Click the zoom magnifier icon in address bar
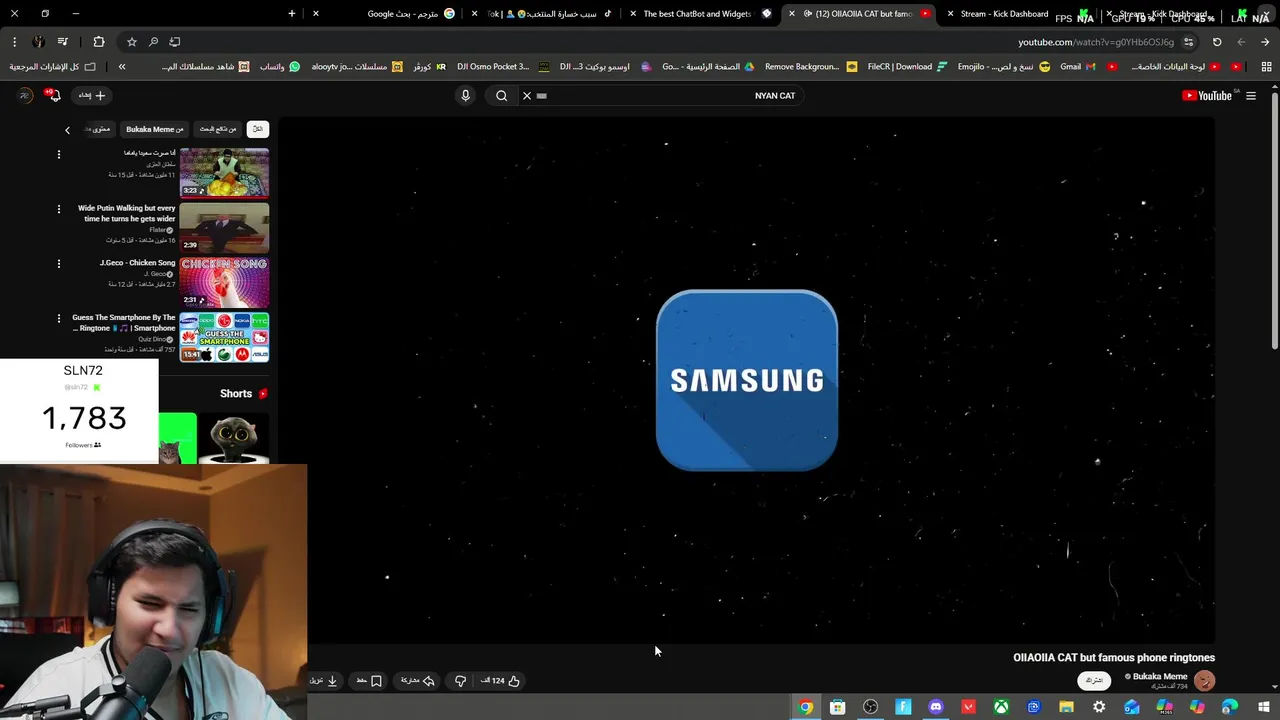1280x720 pixels. [x=153, y=42]
